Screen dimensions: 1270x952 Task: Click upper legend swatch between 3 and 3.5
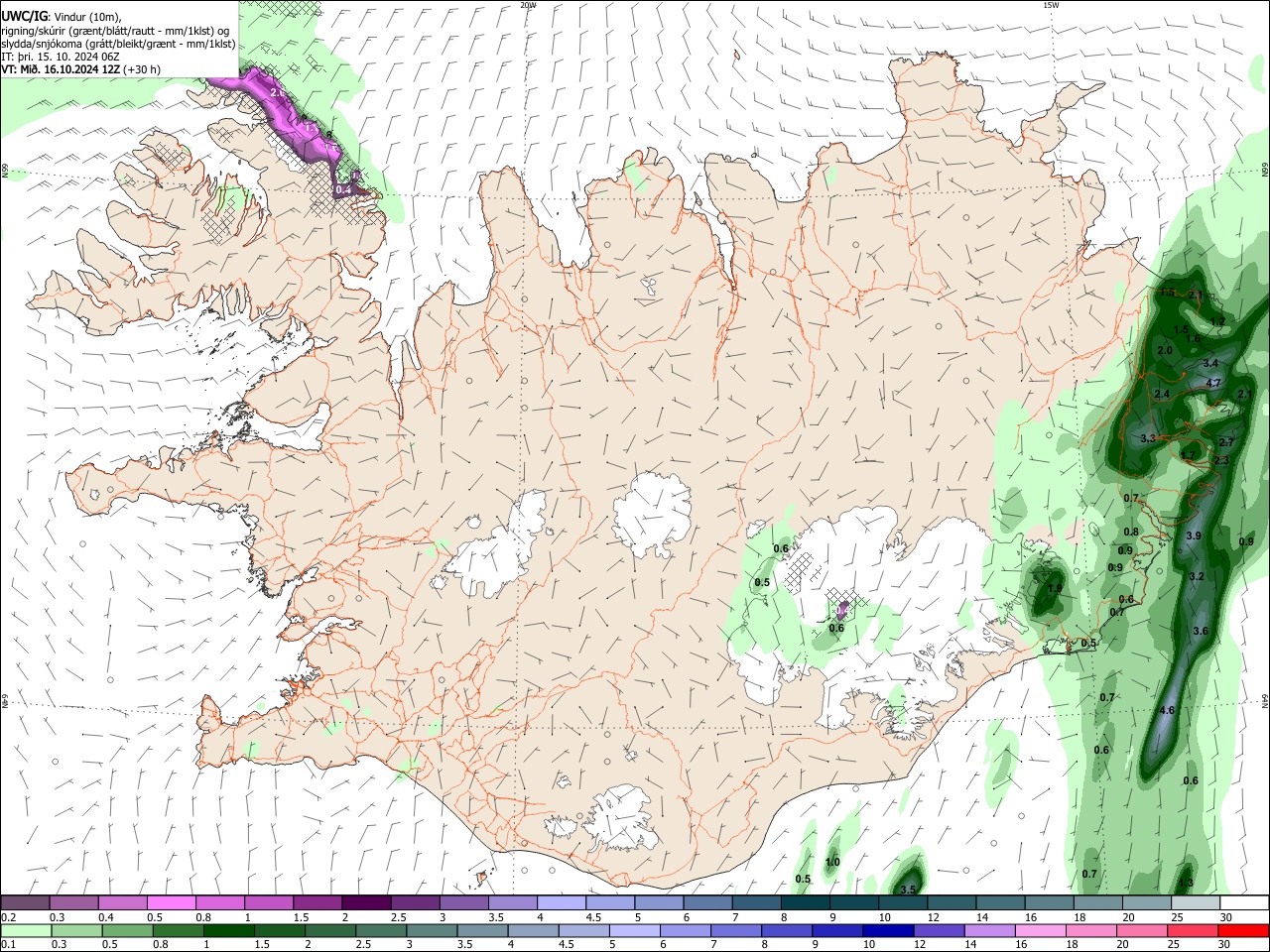(463, 903)
